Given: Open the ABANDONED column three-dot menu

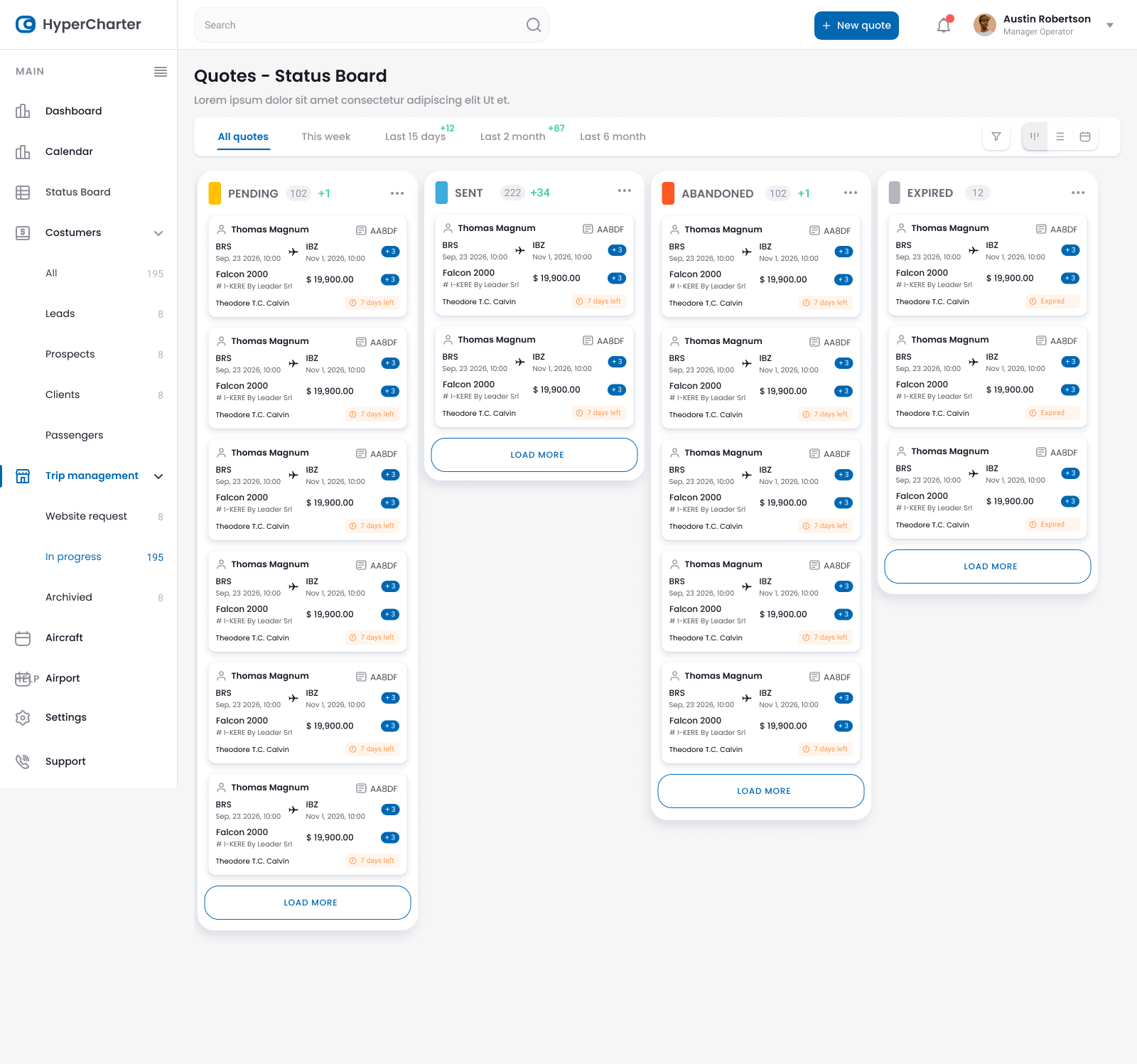Looking at the screenshot, I should point(851,193).
